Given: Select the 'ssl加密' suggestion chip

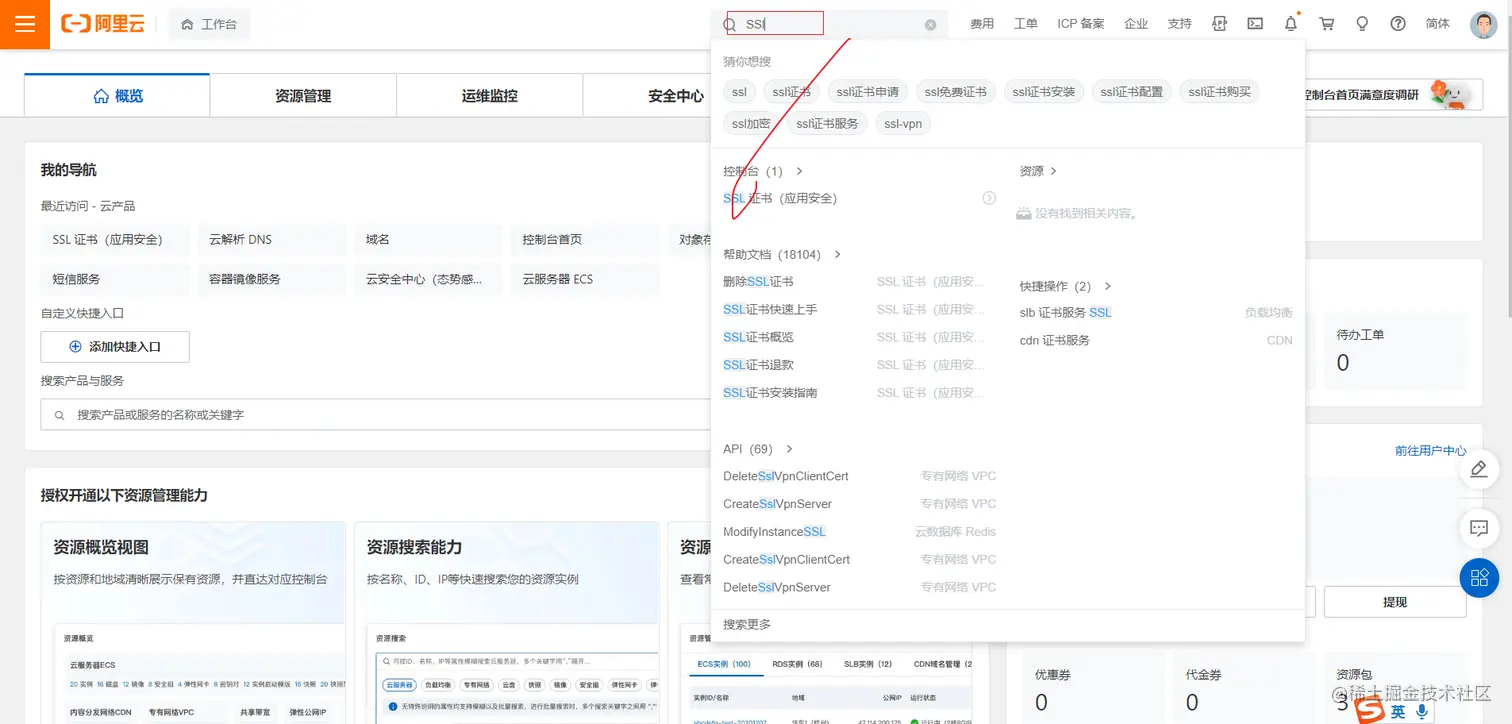Looking at the screenshot, I should 751,124.
